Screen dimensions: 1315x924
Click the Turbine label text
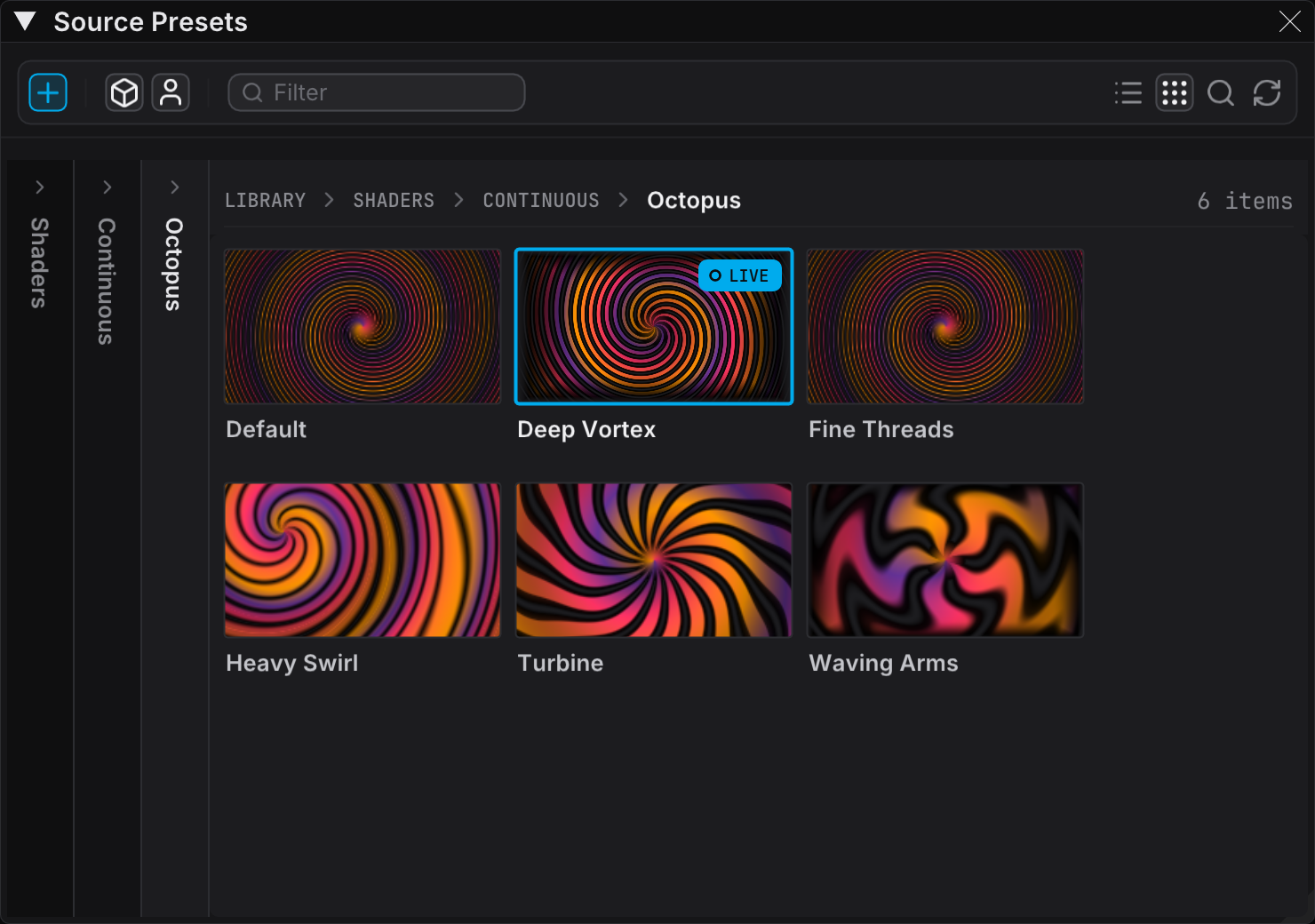tap(561, 663)
